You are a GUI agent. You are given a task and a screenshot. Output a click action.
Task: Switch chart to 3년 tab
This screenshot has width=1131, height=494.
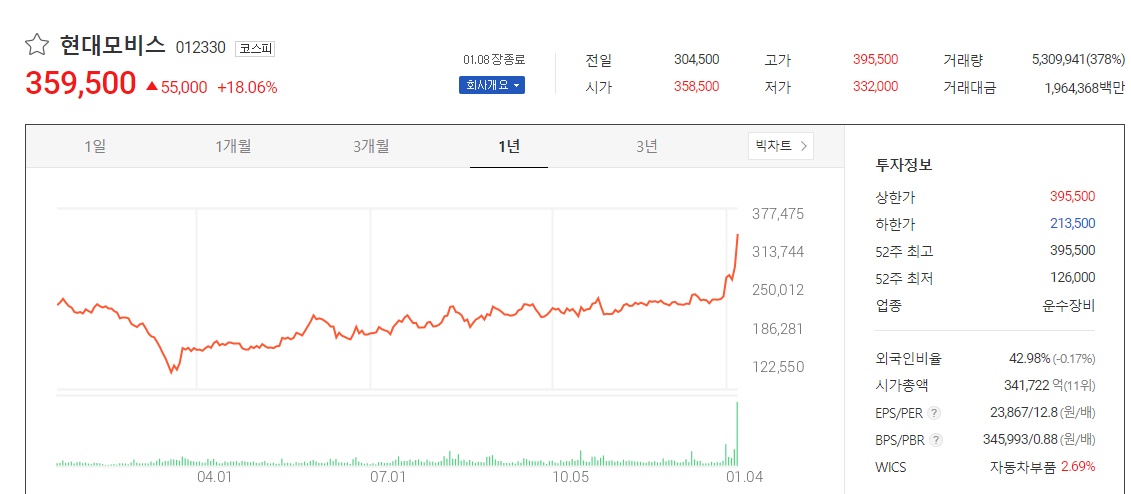647,146
